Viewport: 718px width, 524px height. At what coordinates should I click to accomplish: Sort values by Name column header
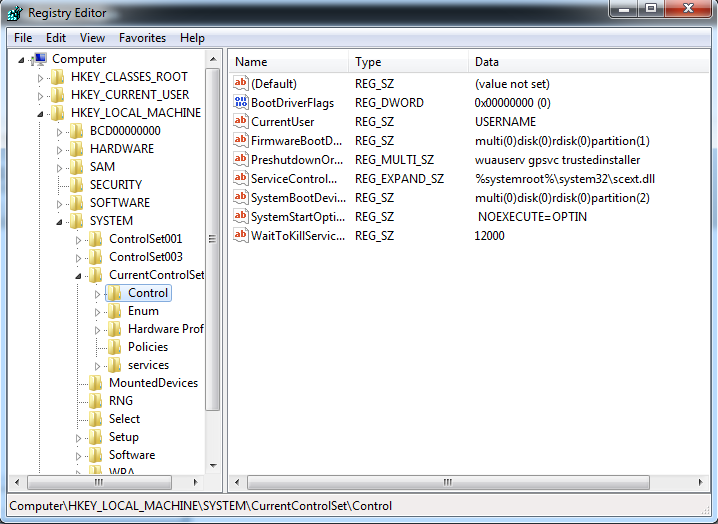click(x=288, y=62)
